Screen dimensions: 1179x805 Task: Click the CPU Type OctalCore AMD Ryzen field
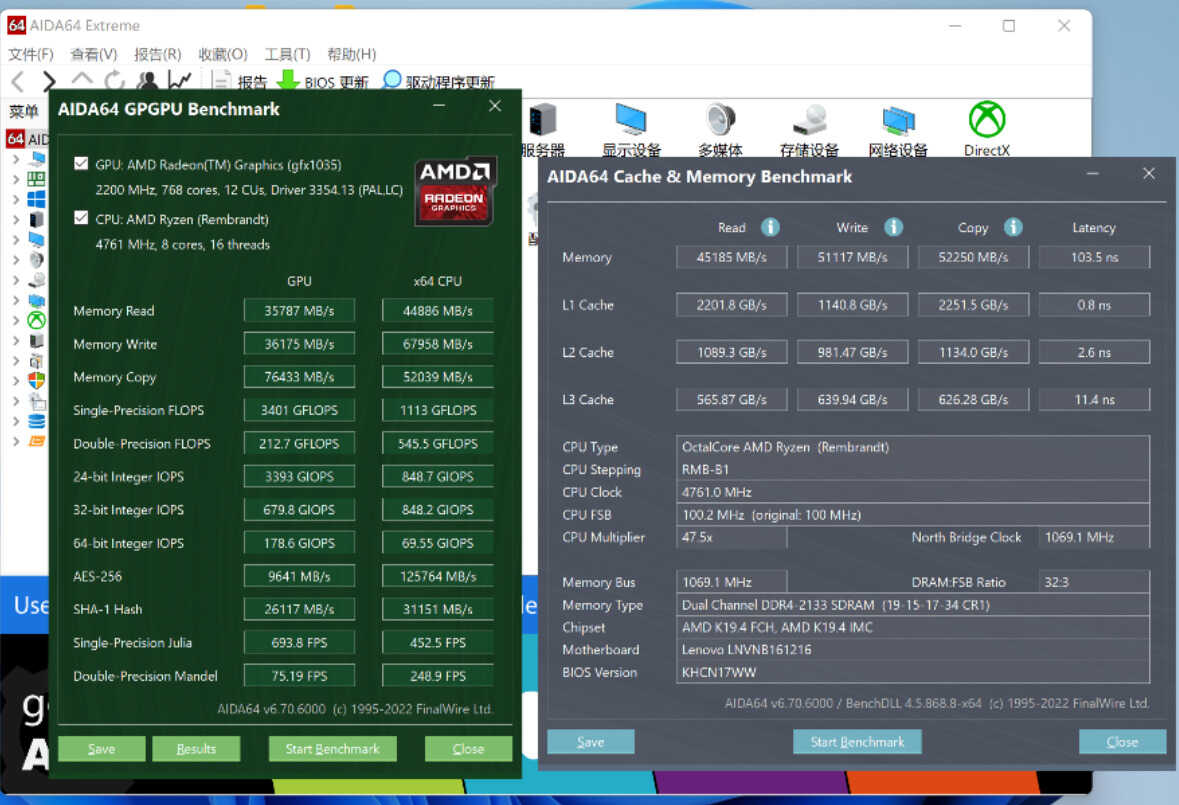coord(913,447)
